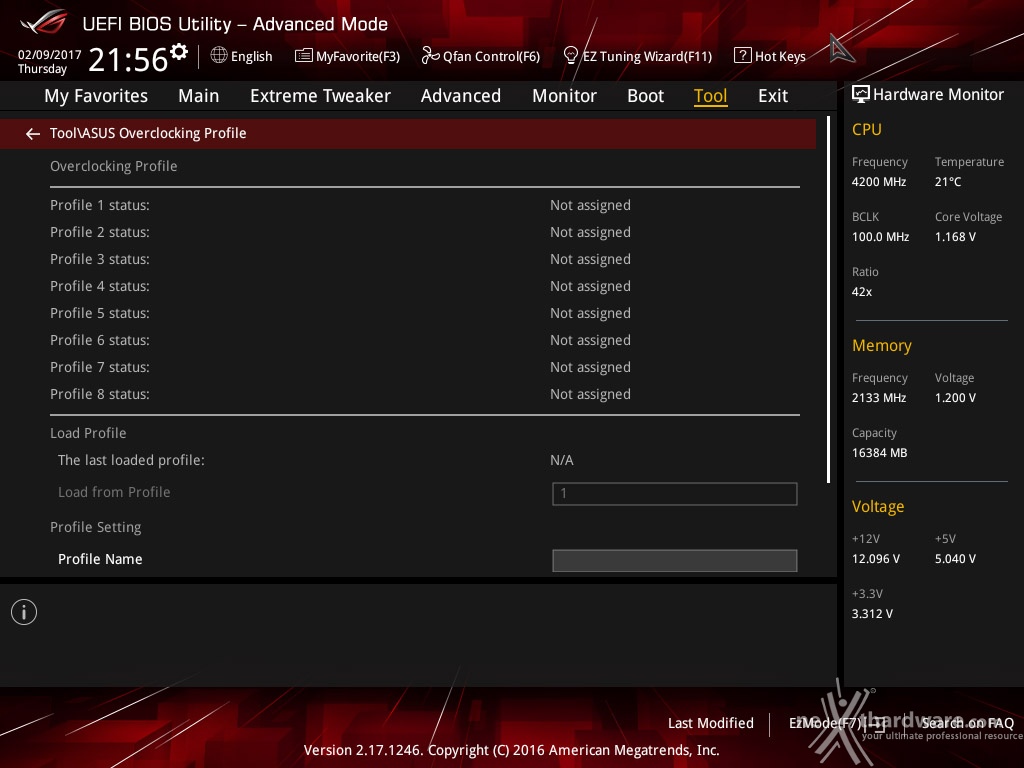Click CPU temperature value 21°C
This screenshot has width=1024, height=768.
click(x=948, y=182)
